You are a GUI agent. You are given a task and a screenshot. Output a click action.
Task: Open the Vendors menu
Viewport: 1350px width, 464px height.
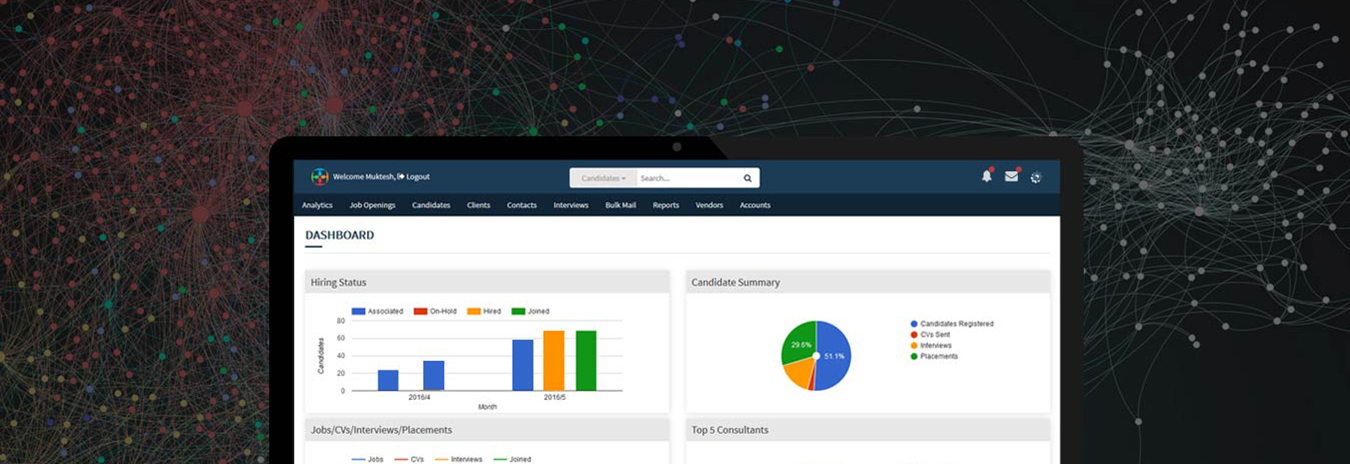(709, 205)
